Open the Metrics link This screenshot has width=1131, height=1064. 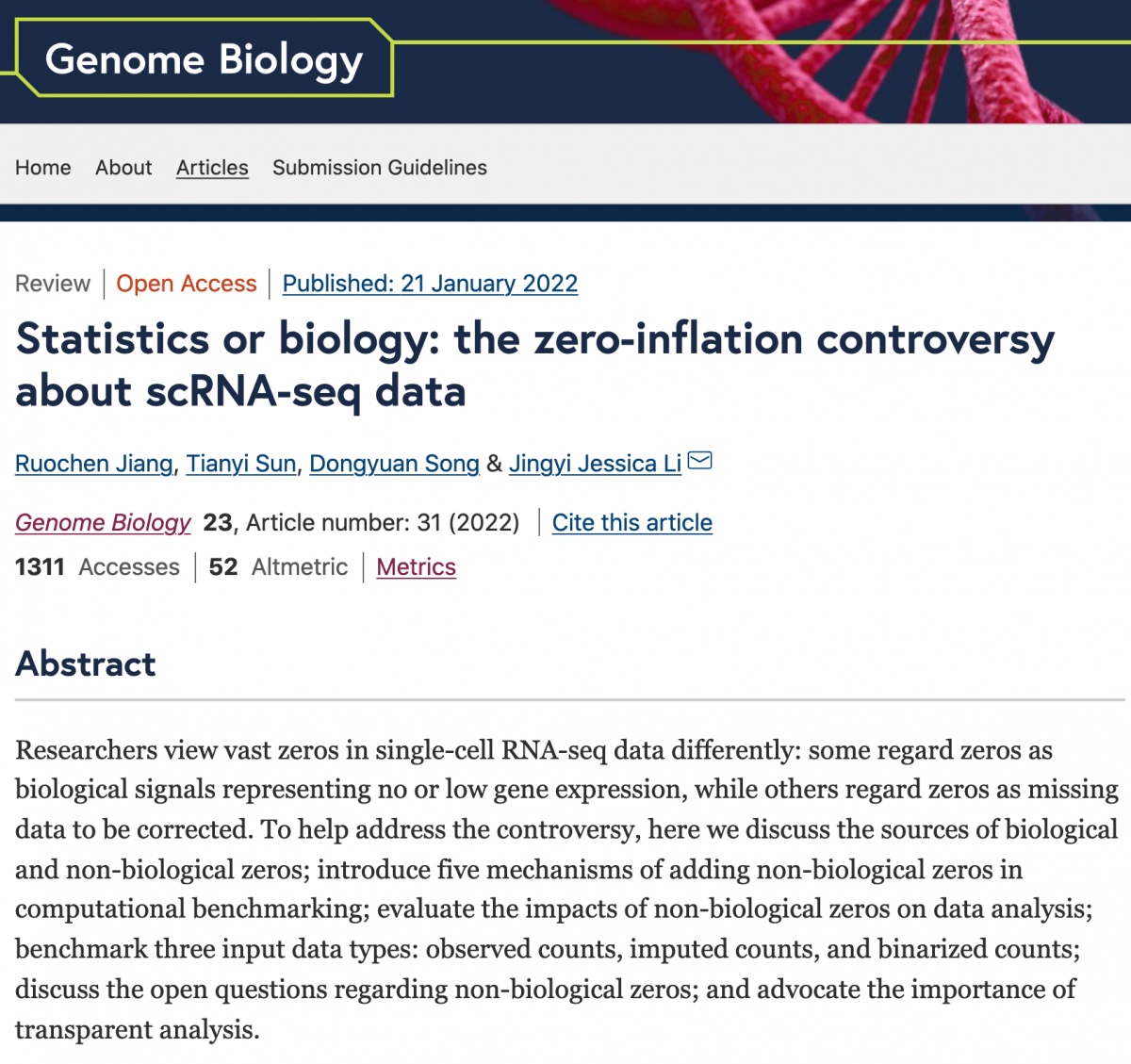coord(417,567)
